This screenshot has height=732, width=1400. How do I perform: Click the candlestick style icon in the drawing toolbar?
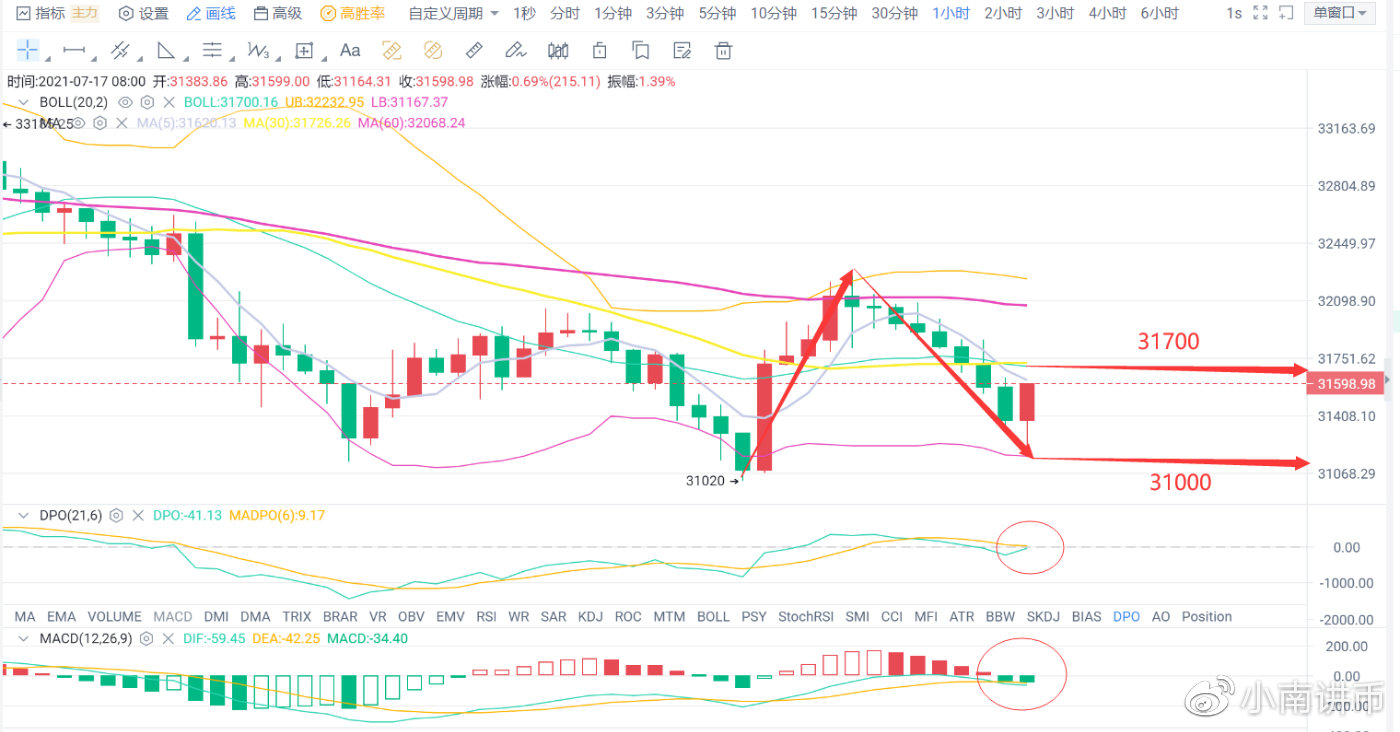(558, 50)
